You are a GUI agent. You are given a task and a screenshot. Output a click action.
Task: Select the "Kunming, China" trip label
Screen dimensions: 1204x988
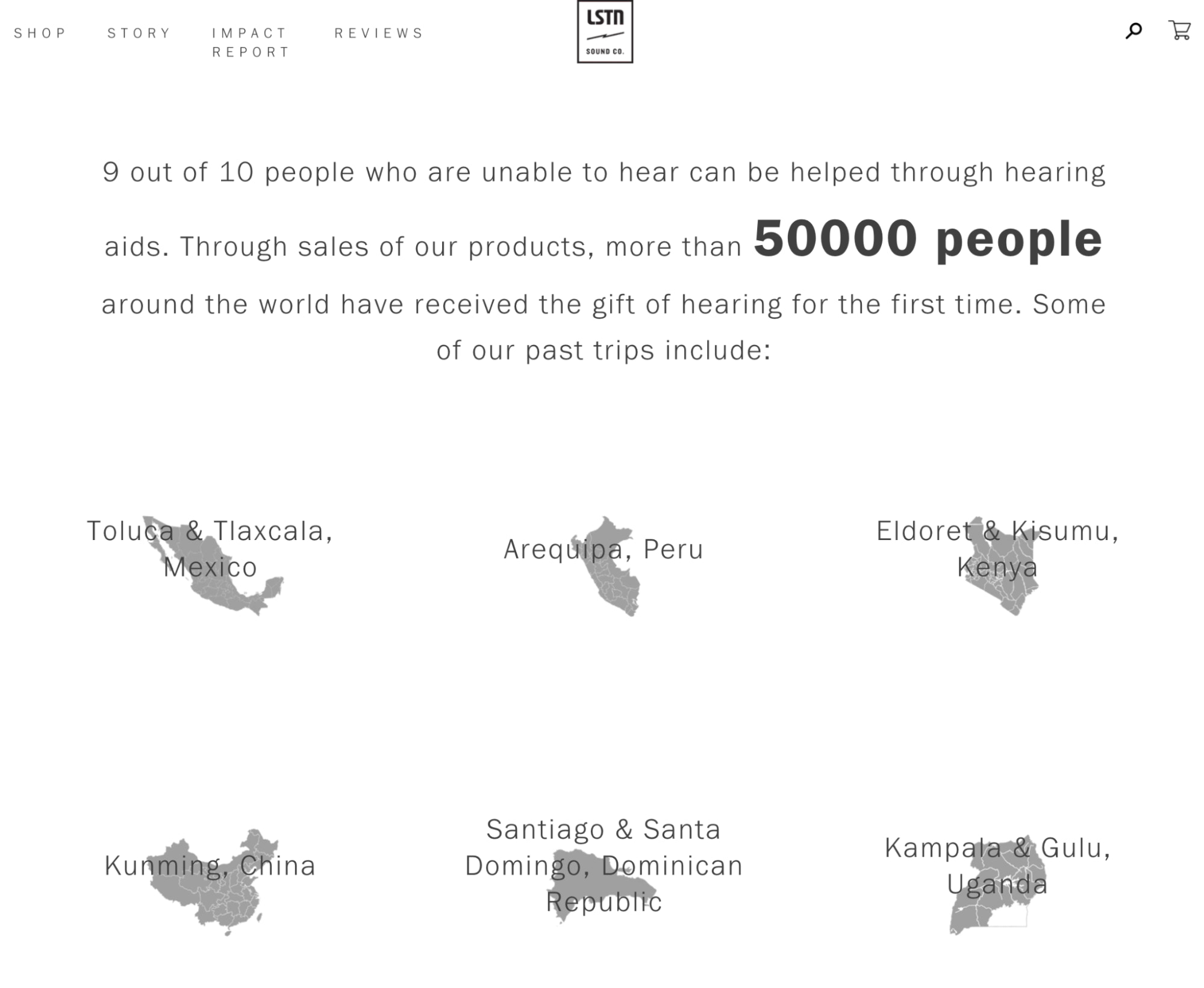(x=210, y=865)
